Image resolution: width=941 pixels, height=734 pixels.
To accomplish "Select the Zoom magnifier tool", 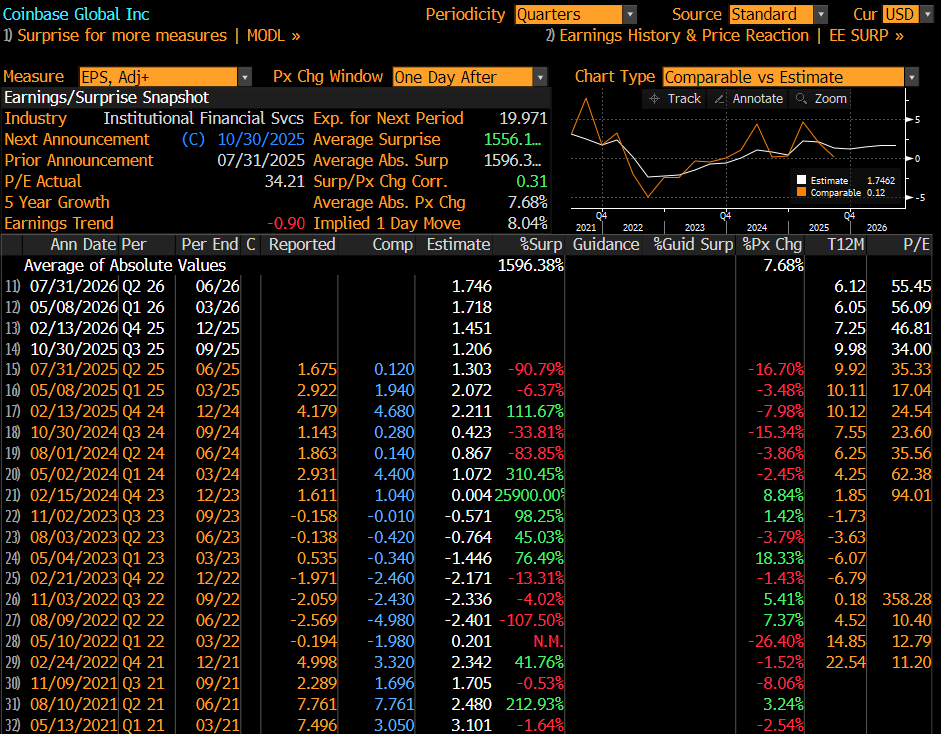I will pos(821,98).
